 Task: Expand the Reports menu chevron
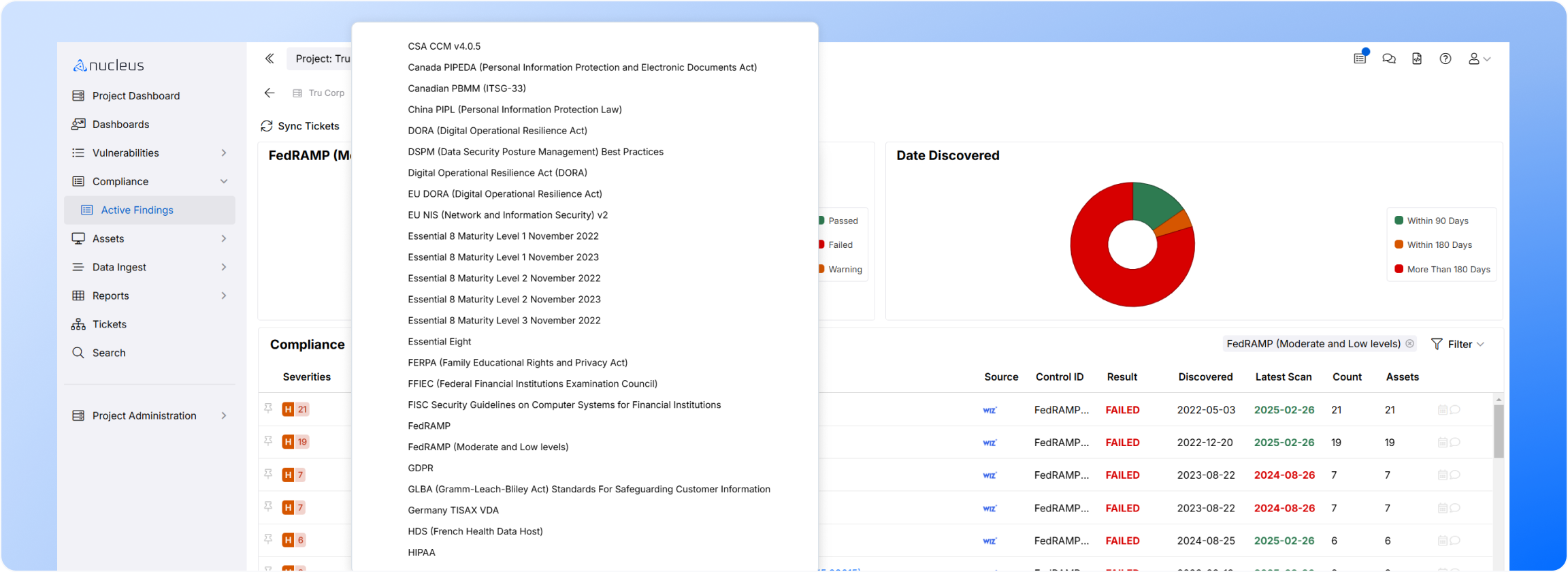[x=224, y=296]
